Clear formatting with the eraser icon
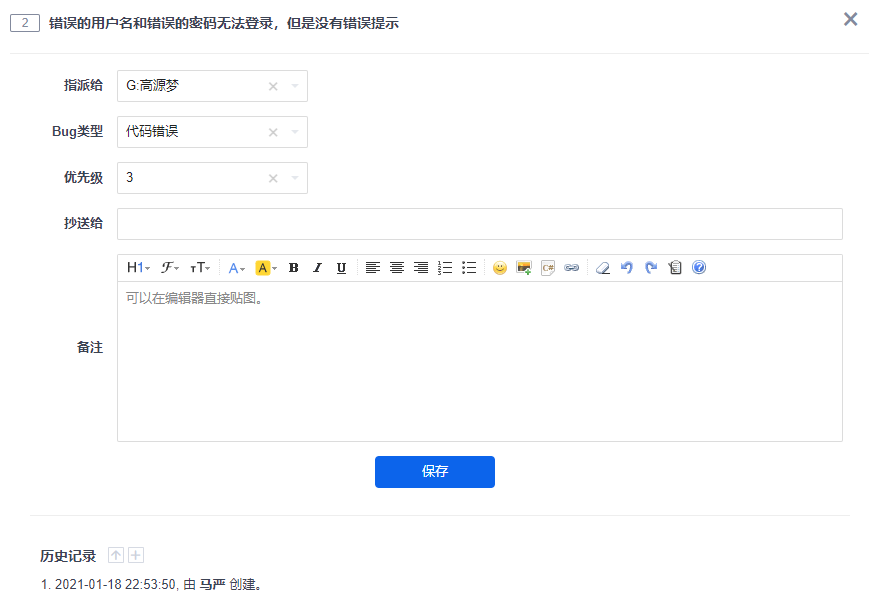 pos(602,267)
